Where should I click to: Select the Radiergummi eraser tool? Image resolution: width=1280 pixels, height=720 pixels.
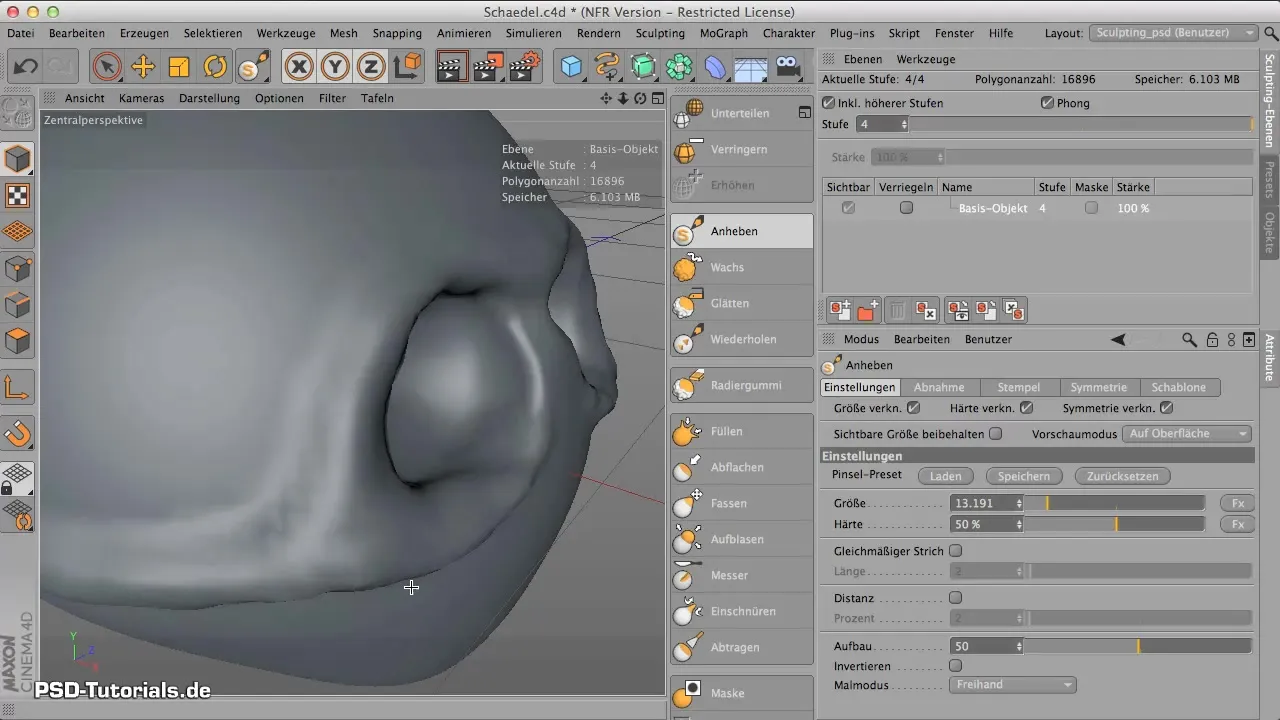click(742, 385)
